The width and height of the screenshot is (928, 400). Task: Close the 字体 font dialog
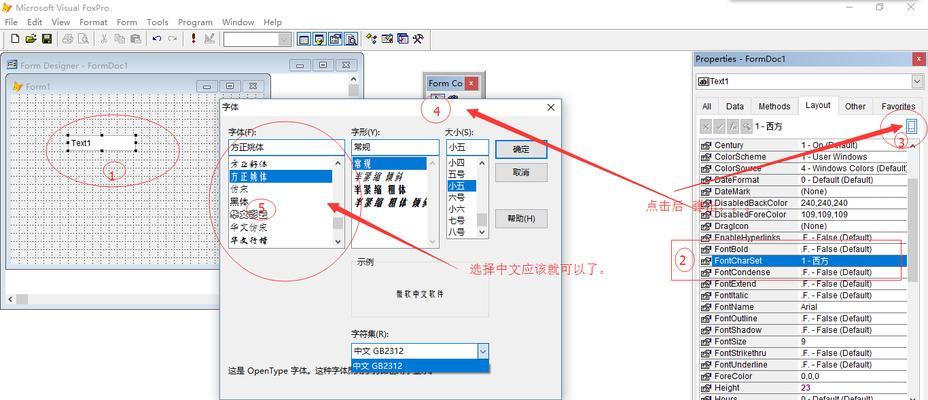[x=551, y=107]
